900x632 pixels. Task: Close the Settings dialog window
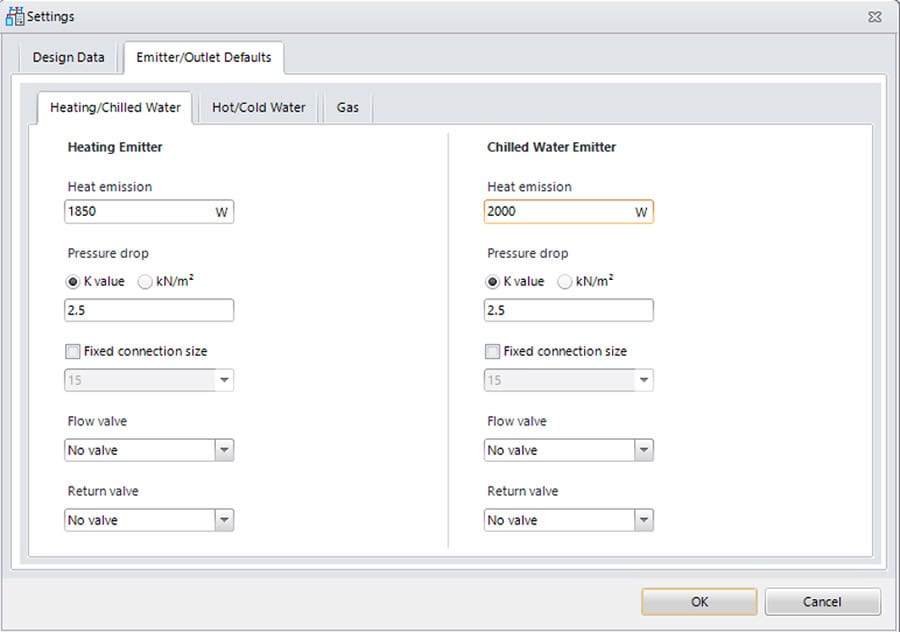coord(874,17)
